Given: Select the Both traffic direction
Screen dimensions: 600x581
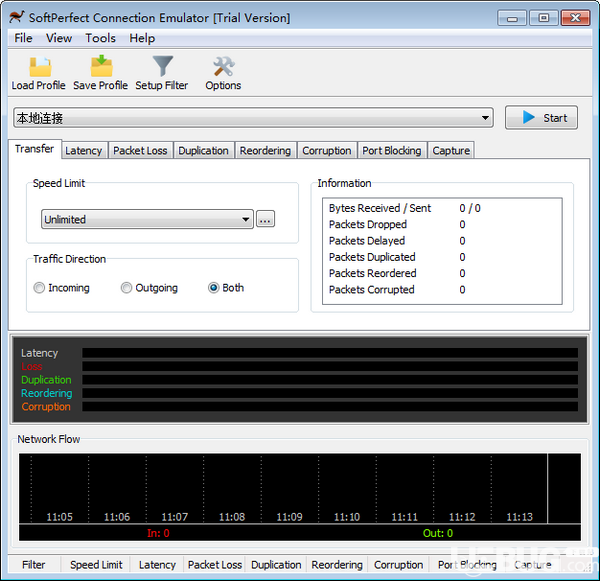Looking at the screenshot, I should [214, 287].
